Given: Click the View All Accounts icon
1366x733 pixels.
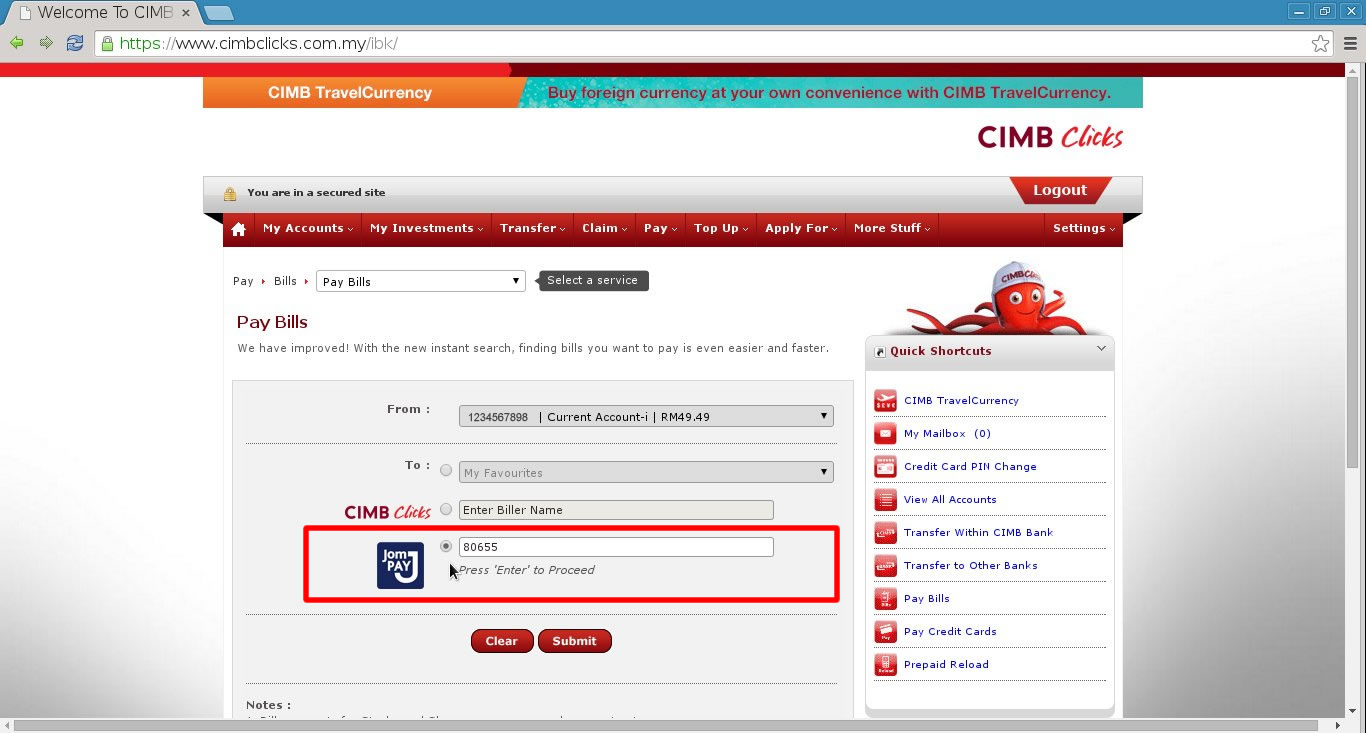Looking at the screenshot, I should (885, 500).
